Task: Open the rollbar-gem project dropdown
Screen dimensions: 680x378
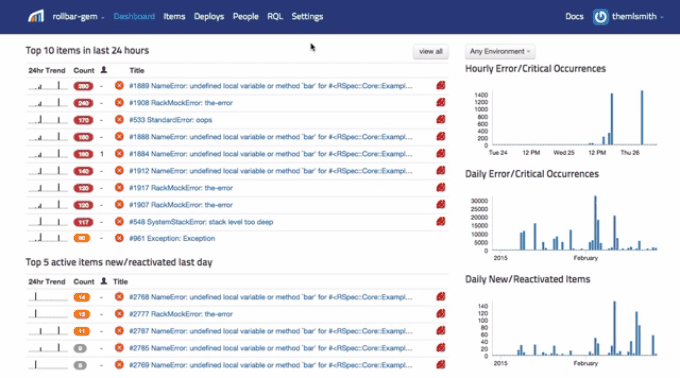Action: 78,16
